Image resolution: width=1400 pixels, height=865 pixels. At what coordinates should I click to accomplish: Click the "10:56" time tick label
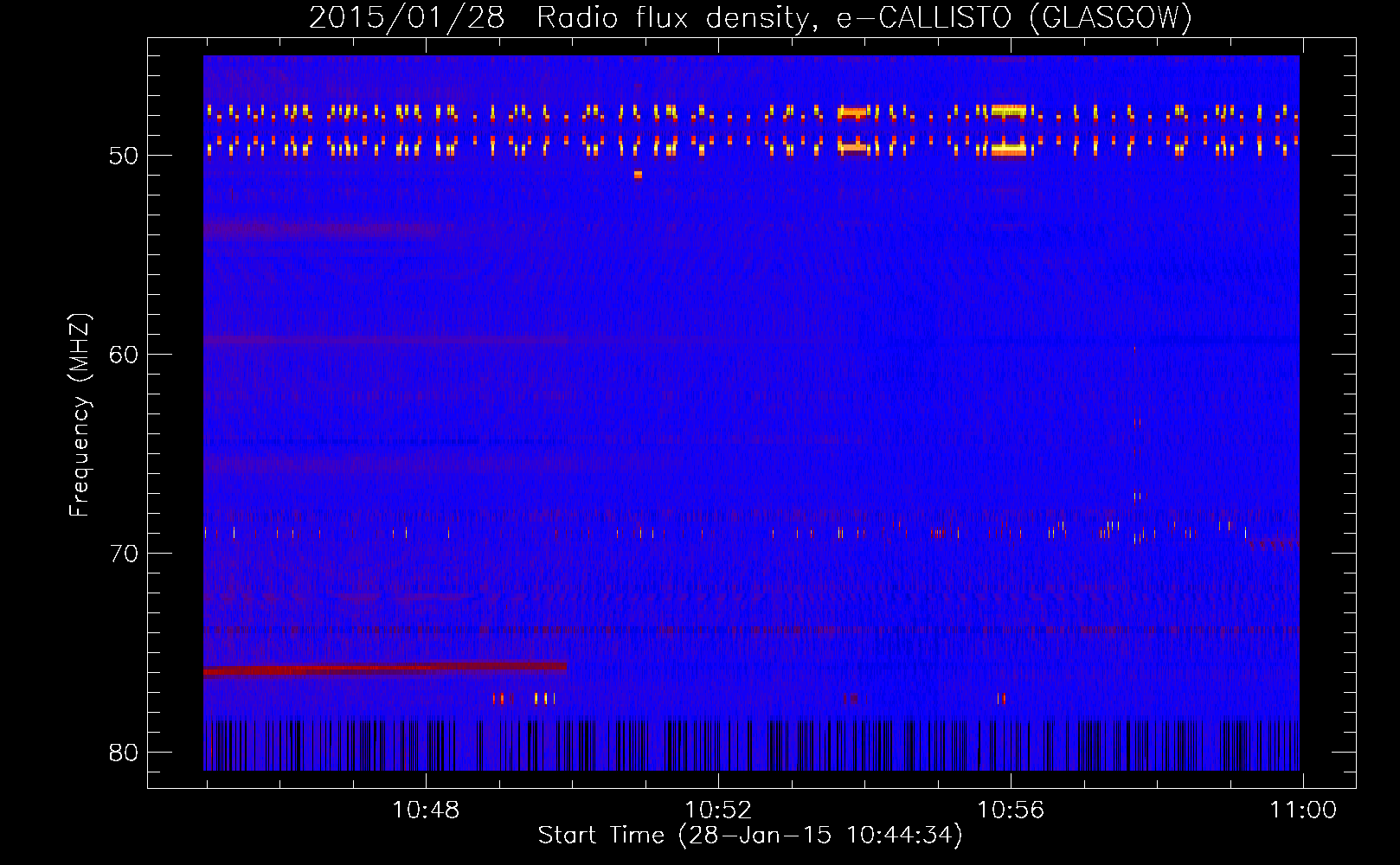click(1011, 811)
